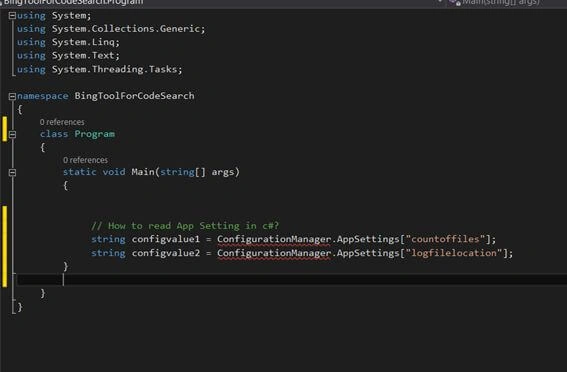This screenshot has width=567, height=372.
Task: Click AppSettings on the configvalue2 line
Action: point(368,253)
